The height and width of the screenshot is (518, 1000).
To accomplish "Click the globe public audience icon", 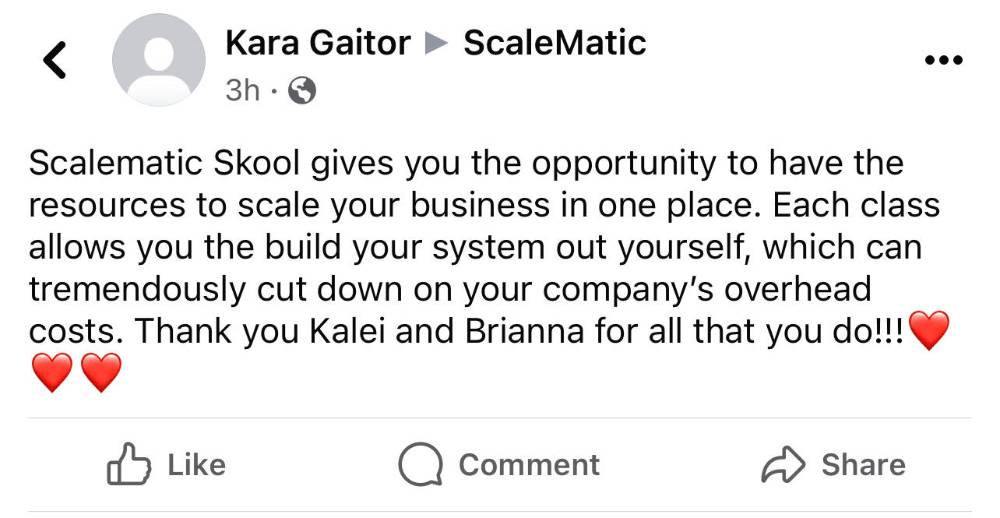I will (x=302, y=91).
